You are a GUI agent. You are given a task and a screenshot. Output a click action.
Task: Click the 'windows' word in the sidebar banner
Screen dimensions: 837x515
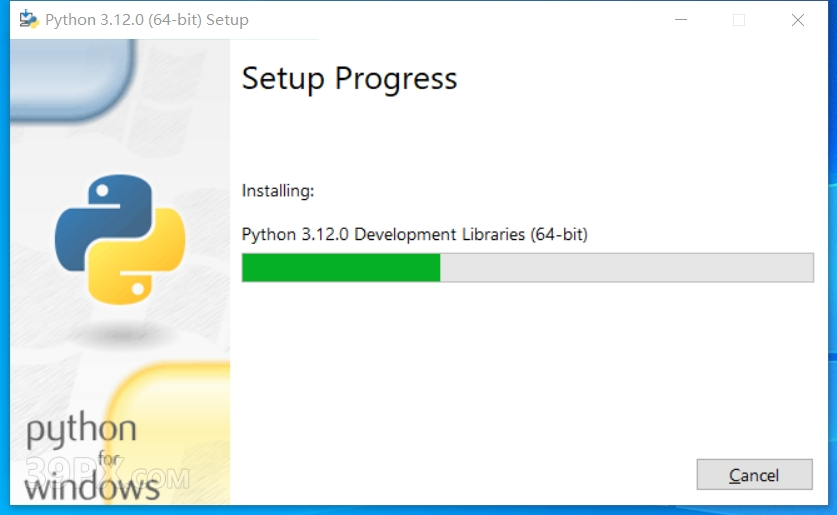click(x=92, y=487)
